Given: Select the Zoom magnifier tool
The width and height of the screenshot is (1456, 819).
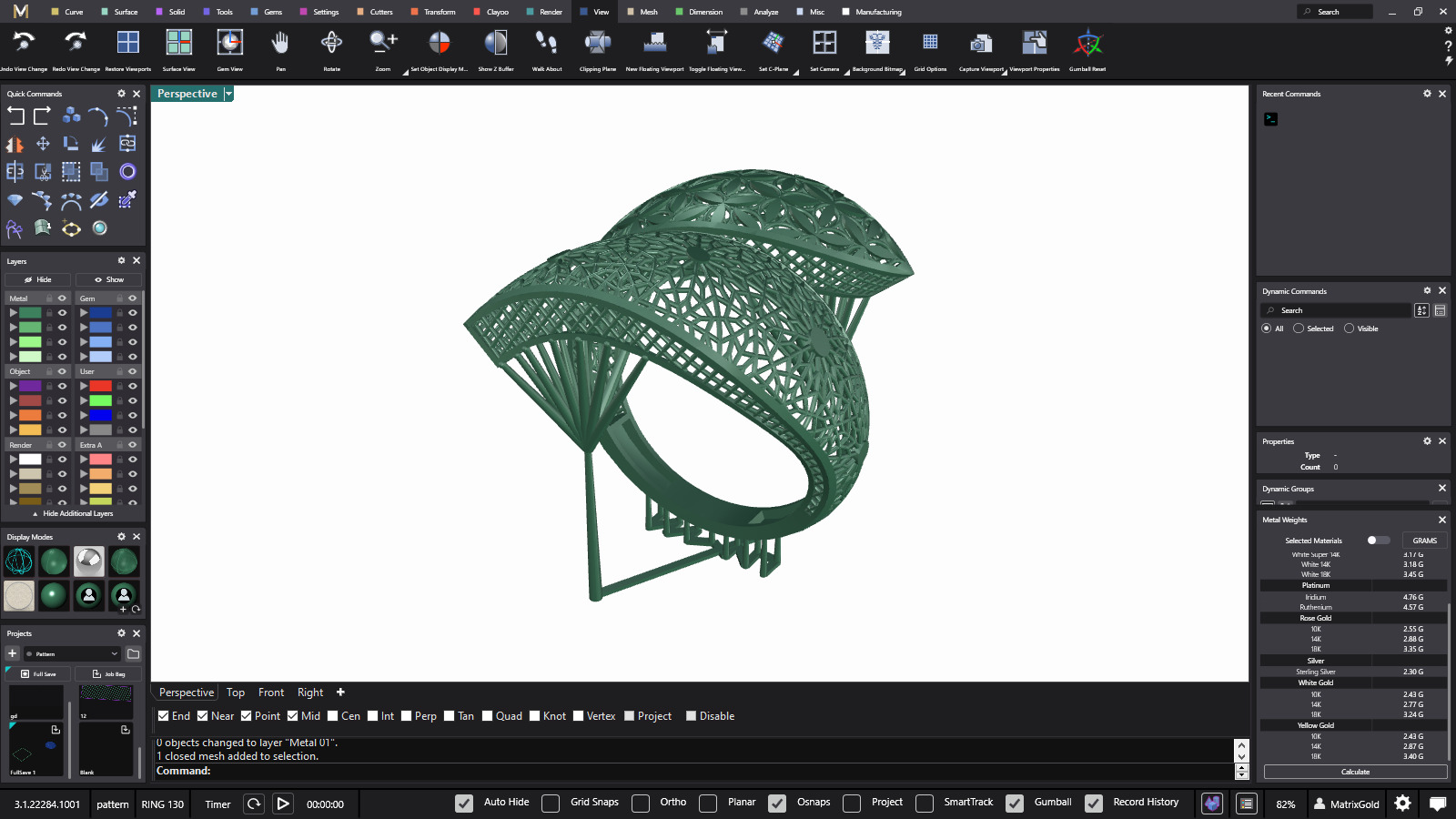Looking at the screenshot, I should pos(383,43).
